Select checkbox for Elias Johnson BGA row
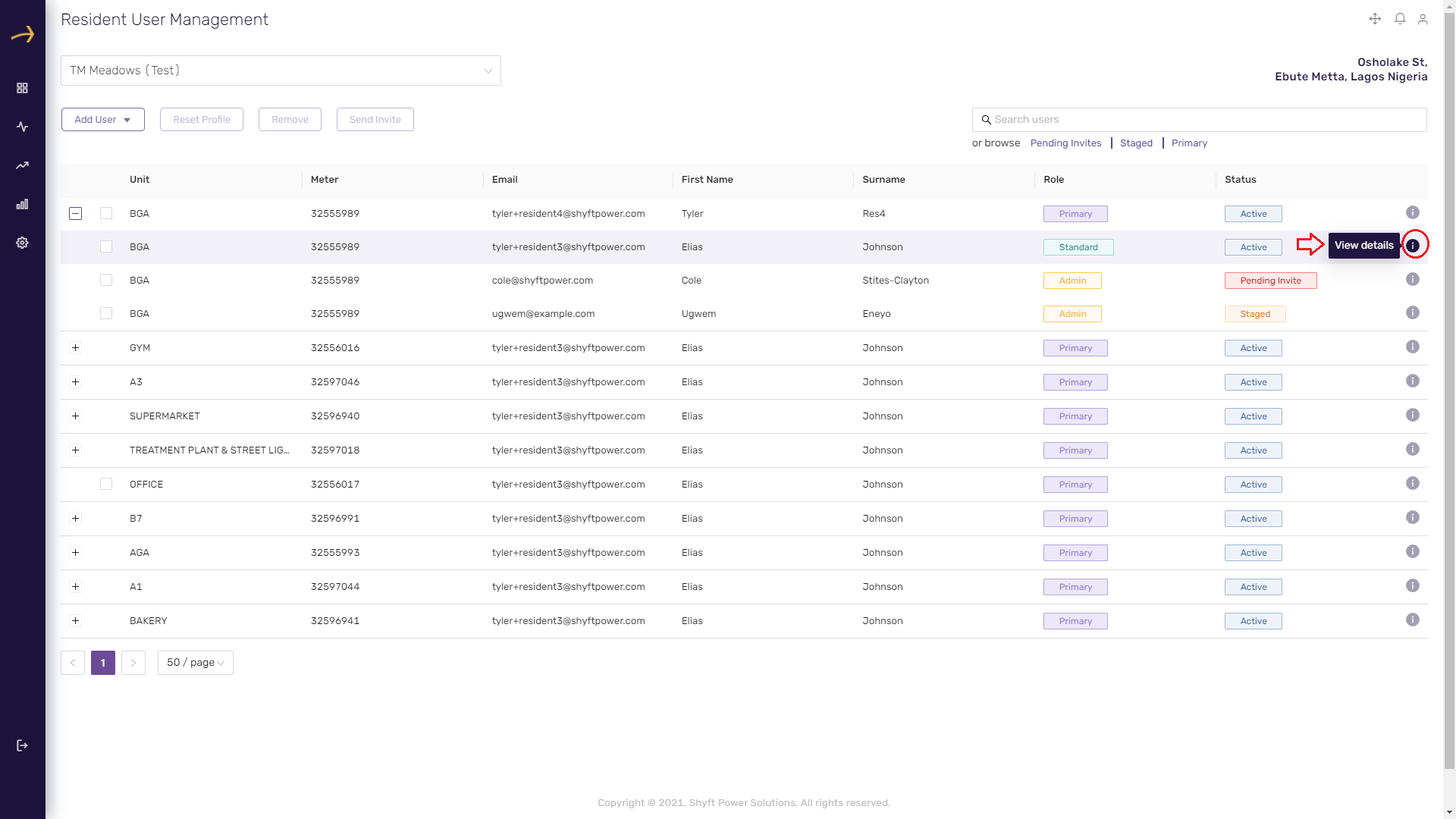This screenshot has width=1456, height=819. (x=106, y=247)
